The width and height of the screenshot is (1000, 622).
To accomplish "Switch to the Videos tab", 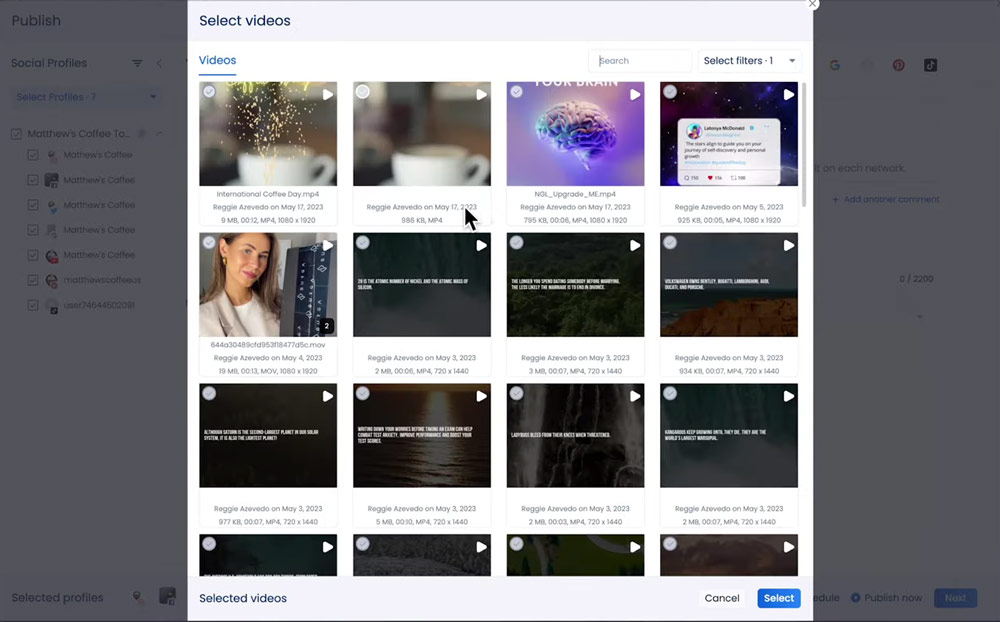I will coord(217,60).
